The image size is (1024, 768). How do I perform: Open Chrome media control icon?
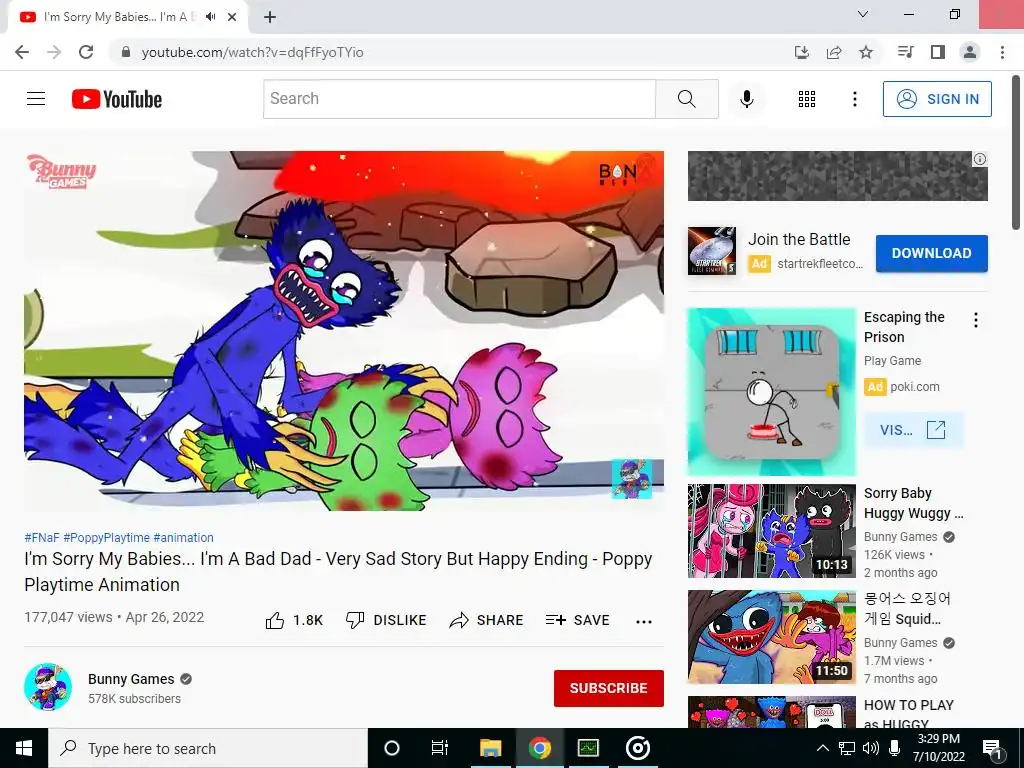click(905, 52)
